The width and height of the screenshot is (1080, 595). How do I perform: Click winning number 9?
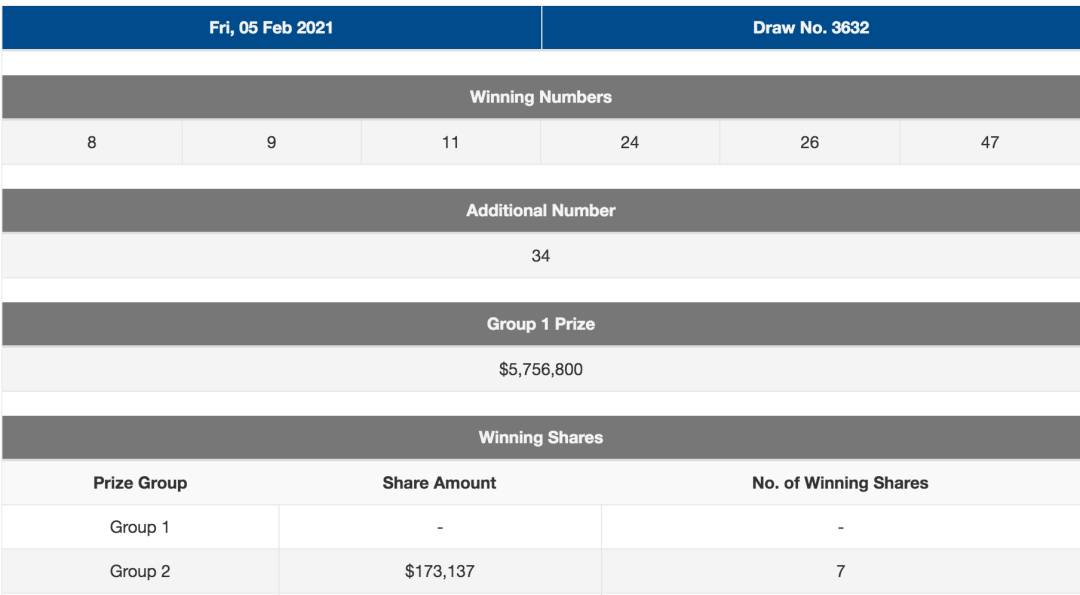(x=271, y=142)
